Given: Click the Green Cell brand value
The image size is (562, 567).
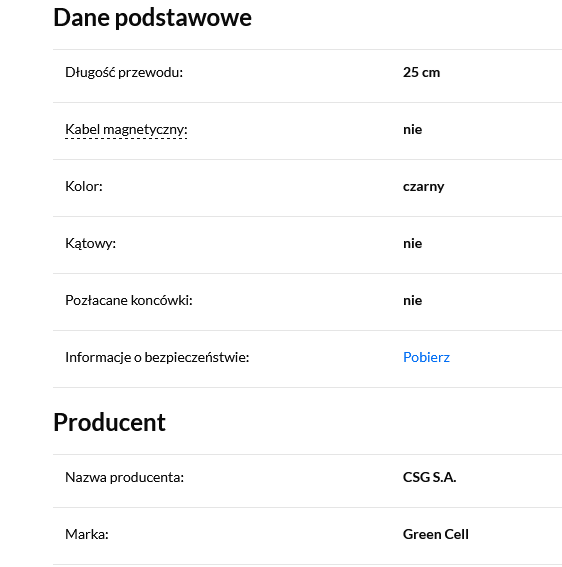Looking at the screenshot, I should 435,534.
